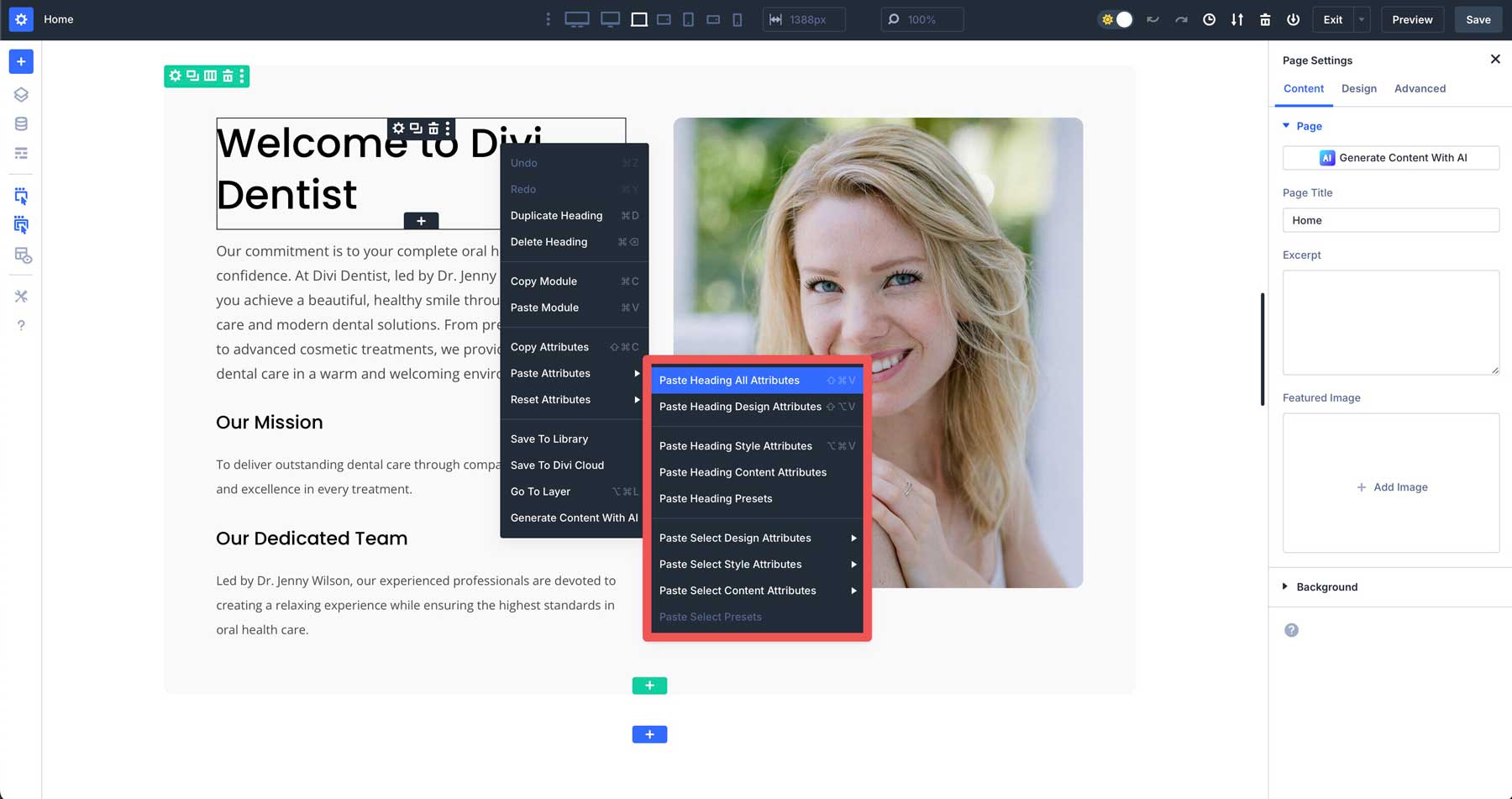Open the Layers view from the left sidebar

(21, 94)
